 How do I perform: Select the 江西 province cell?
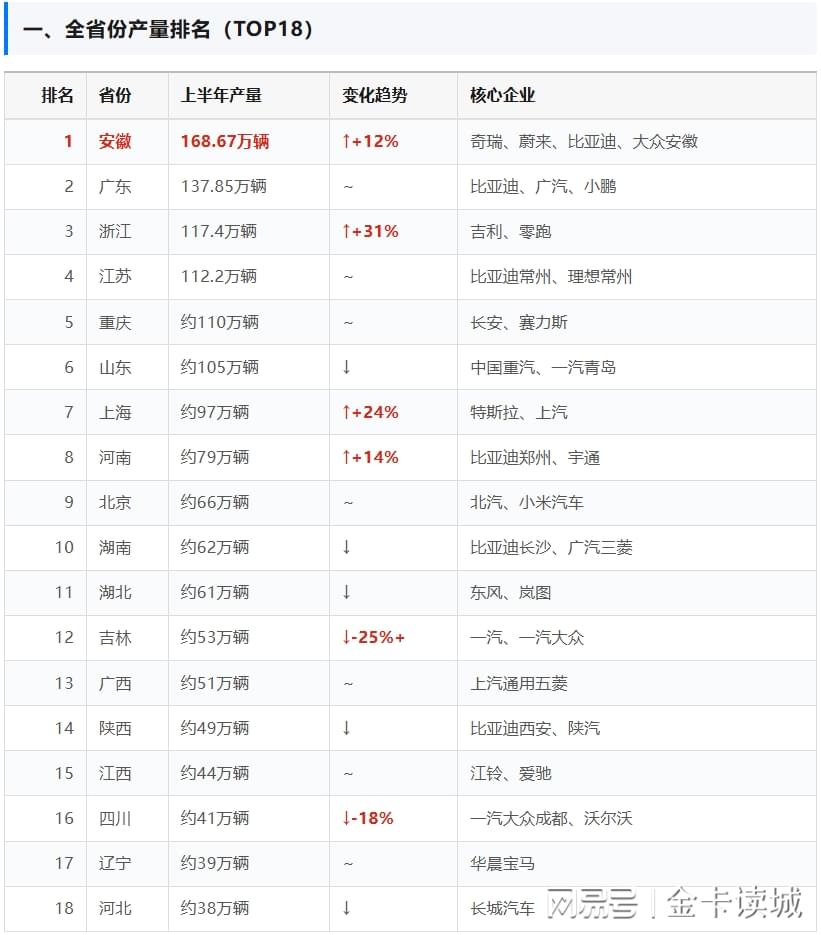pos(115,773)
